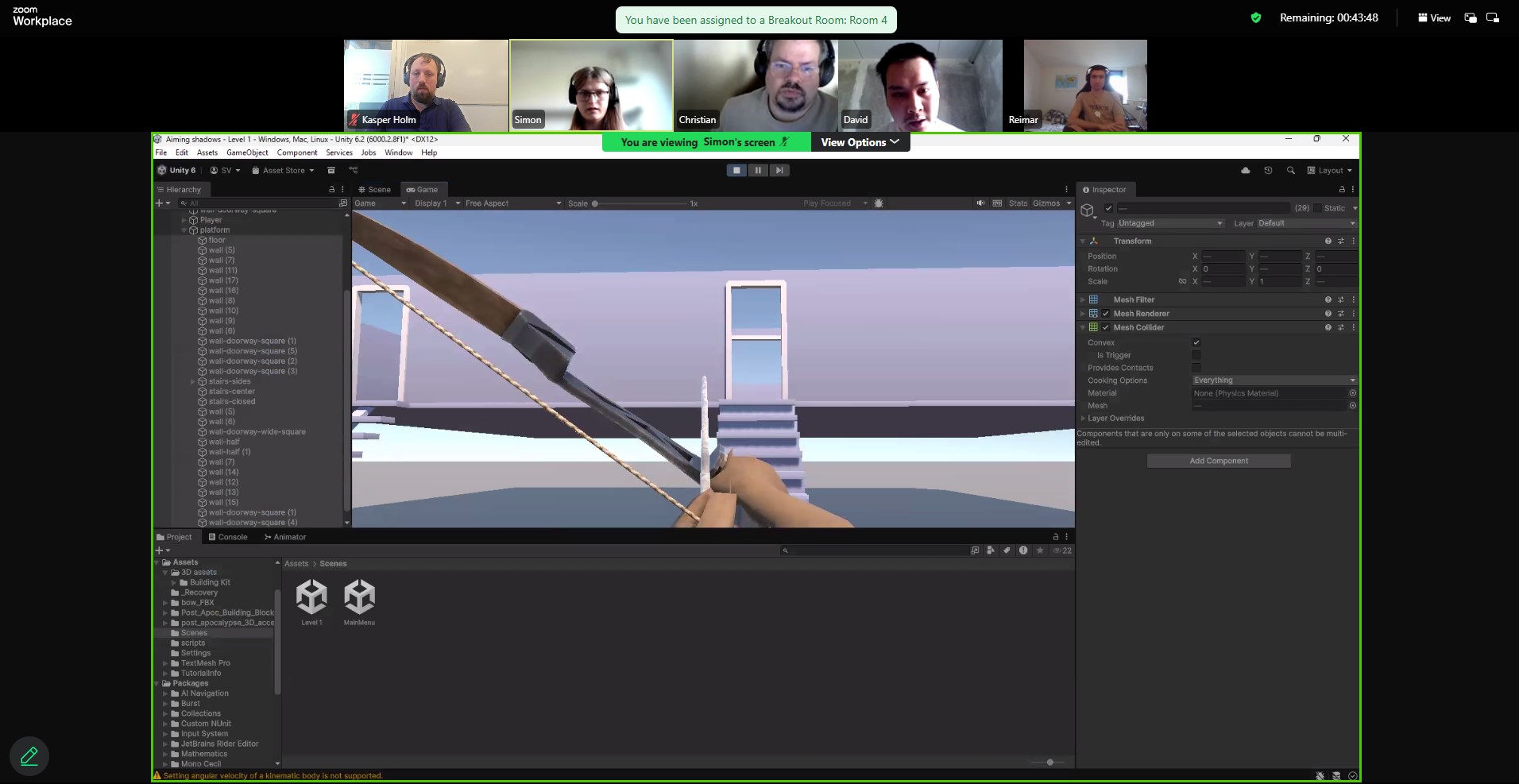This screenshot has width=1519, height=784.
Task: Open Unity cloud services icon
Action: [1245, 171]
